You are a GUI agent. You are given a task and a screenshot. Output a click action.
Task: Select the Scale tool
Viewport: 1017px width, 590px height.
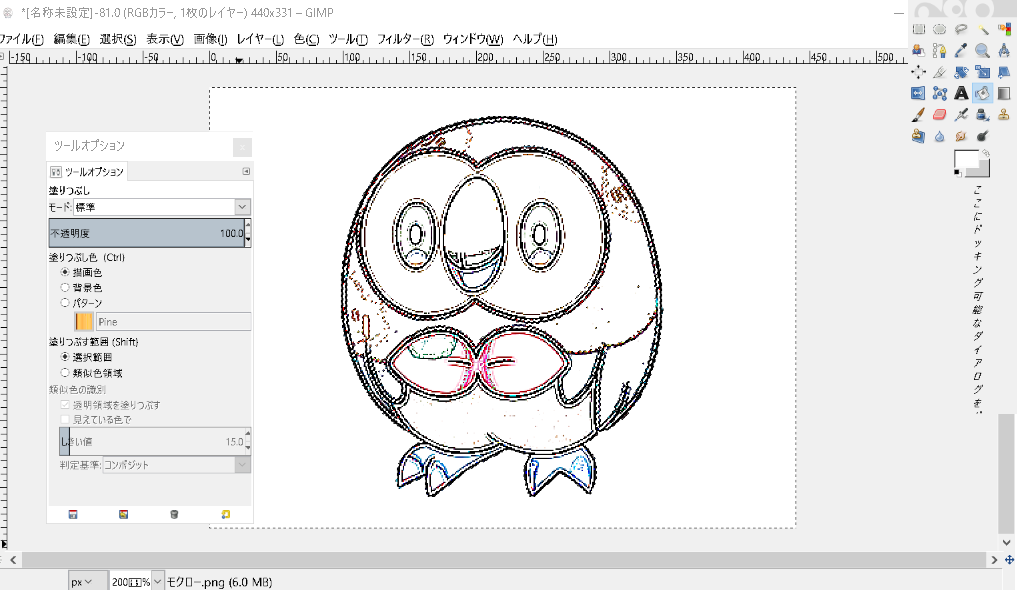983,72
